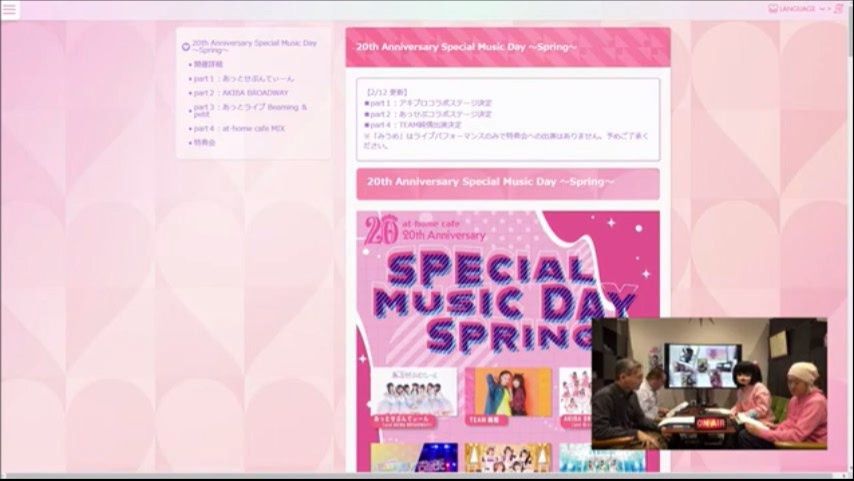Click the gold-framed group photo in bottom row
Viewport: 854px width, 481px height.
[508, 458]
